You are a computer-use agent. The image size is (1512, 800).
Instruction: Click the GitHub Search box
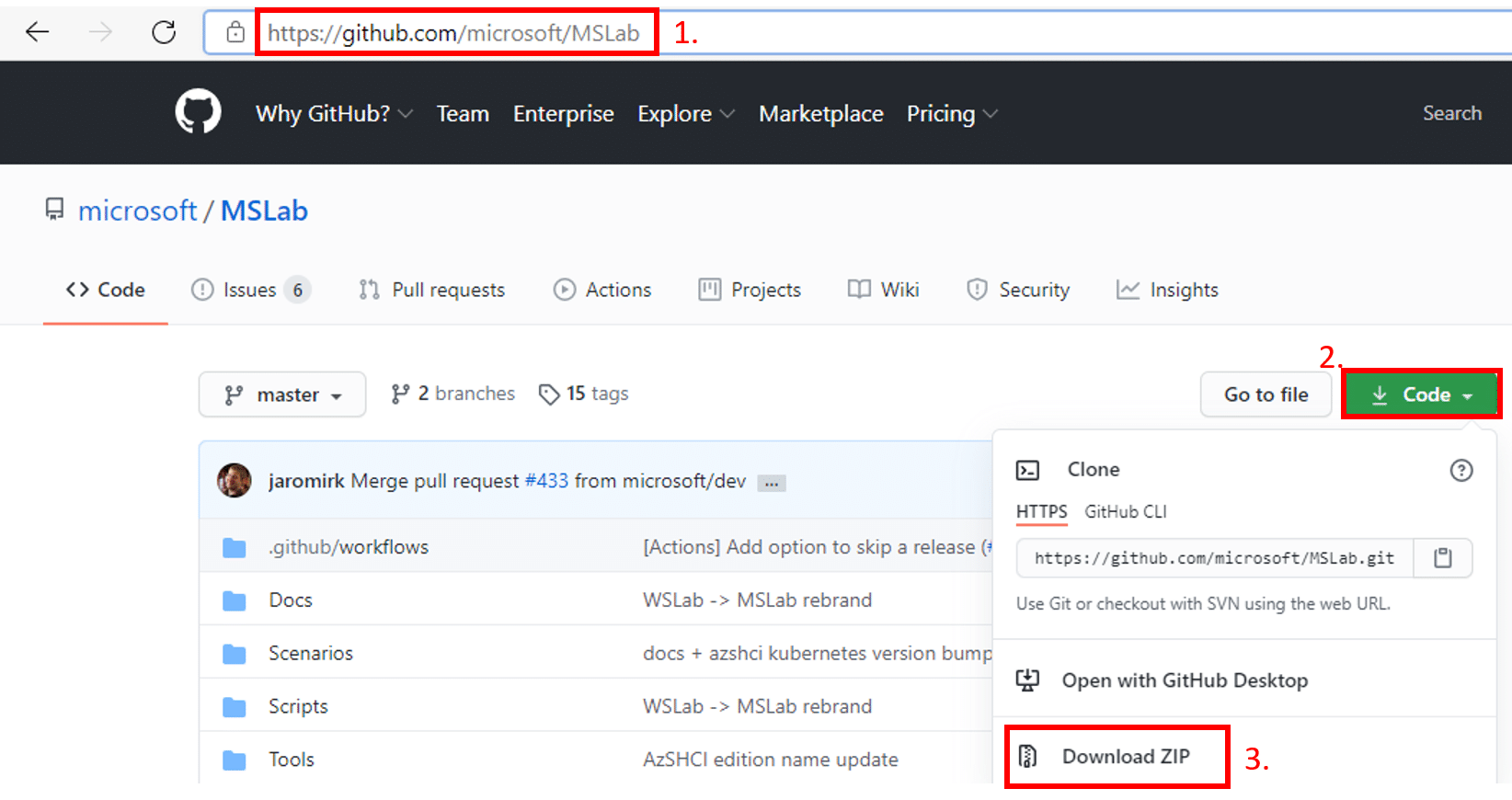pyautogui.click(x=1452, y=113)
